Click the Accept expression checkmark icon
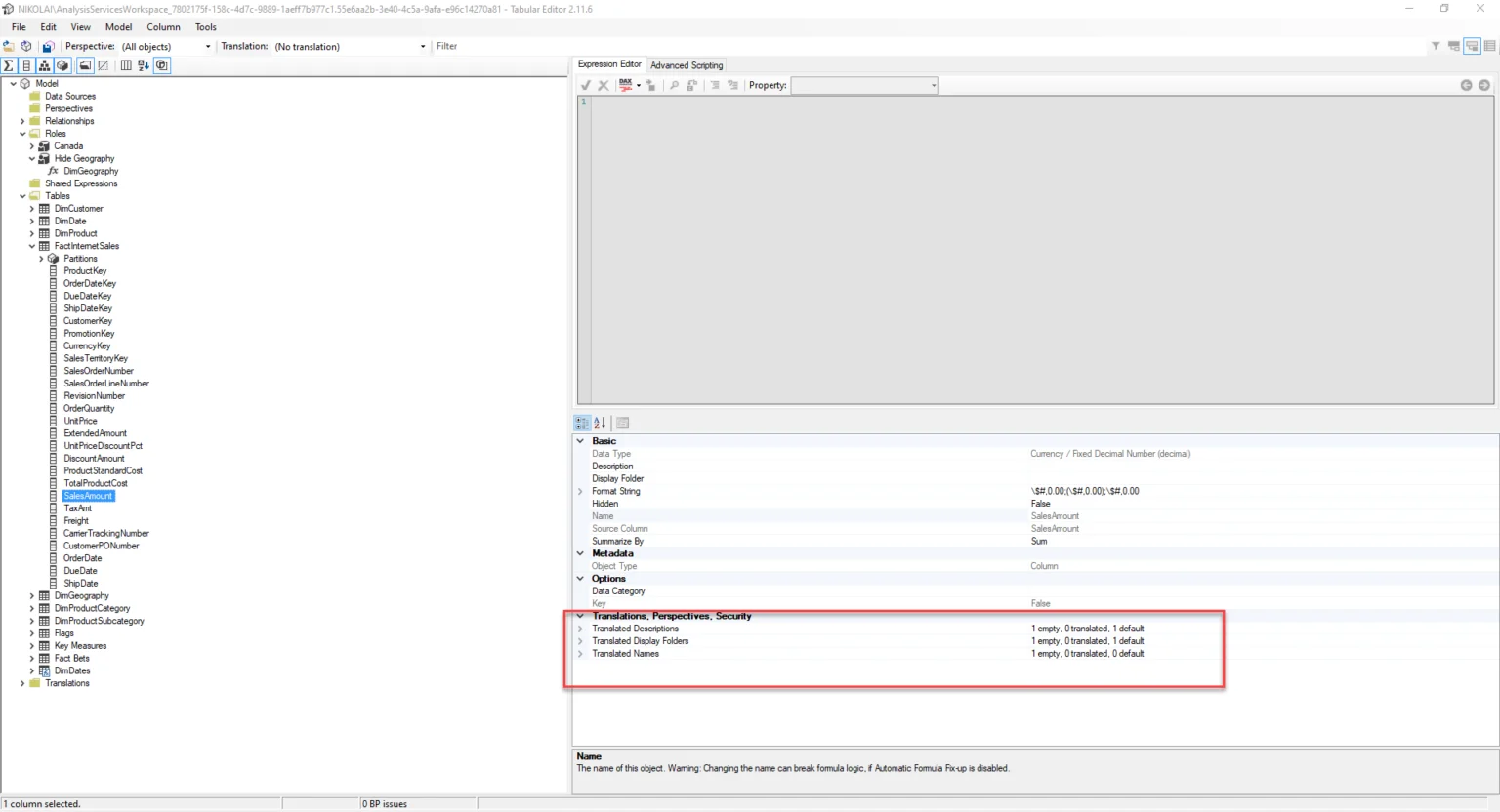 coord(586,85)
